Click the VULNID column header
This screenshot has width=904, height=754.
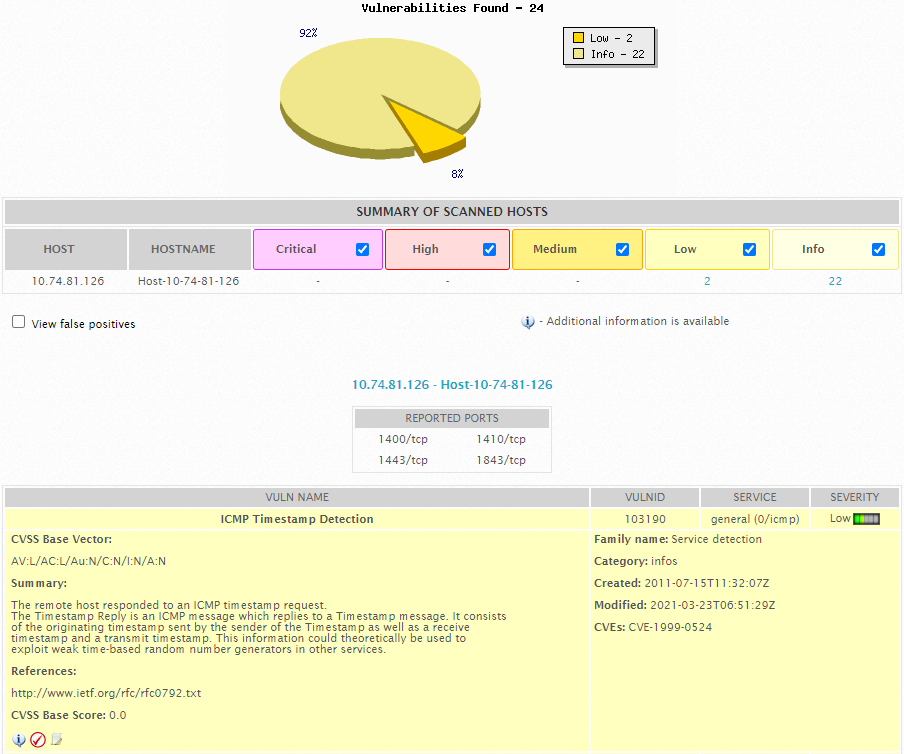coord(645,497)
